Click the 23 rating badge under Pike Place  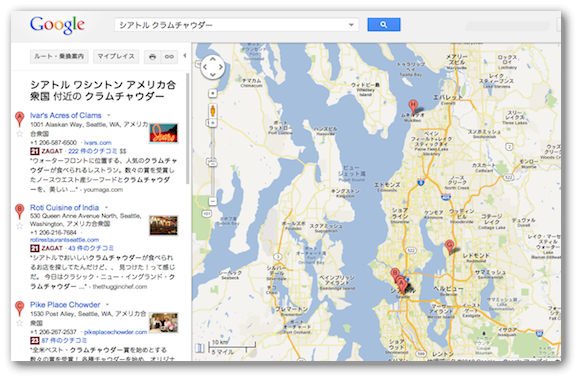35,340
